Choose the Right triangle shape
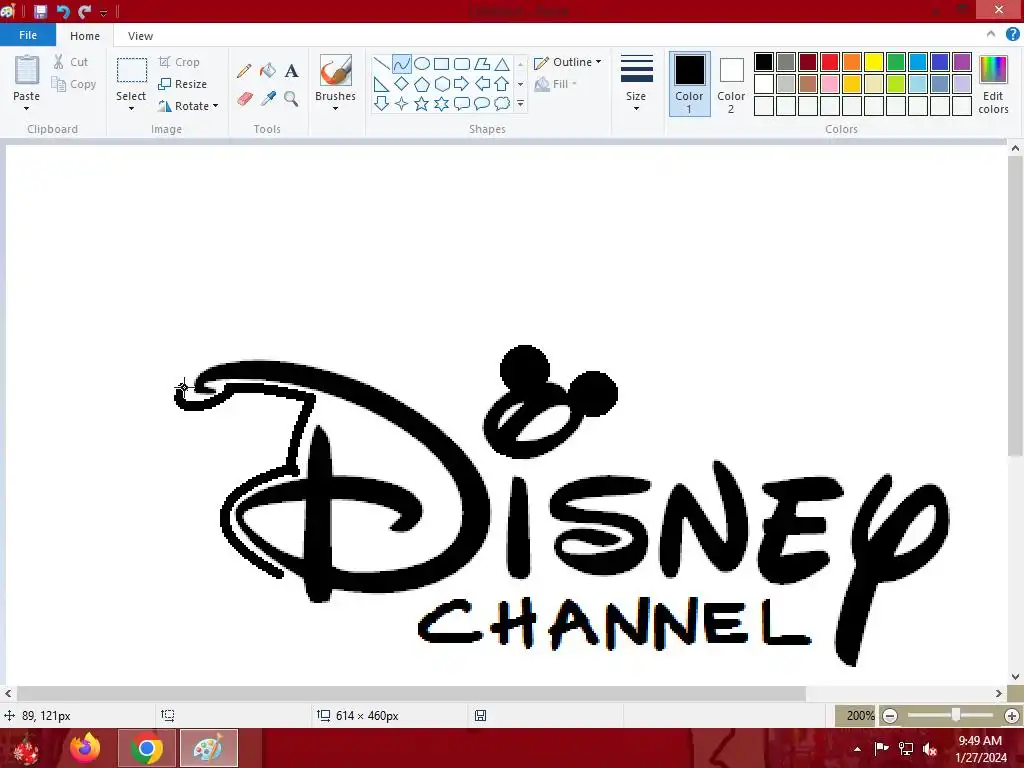The width and height of the screenshot is (1024, 768). pyautogui.click(x=381, y=84)
